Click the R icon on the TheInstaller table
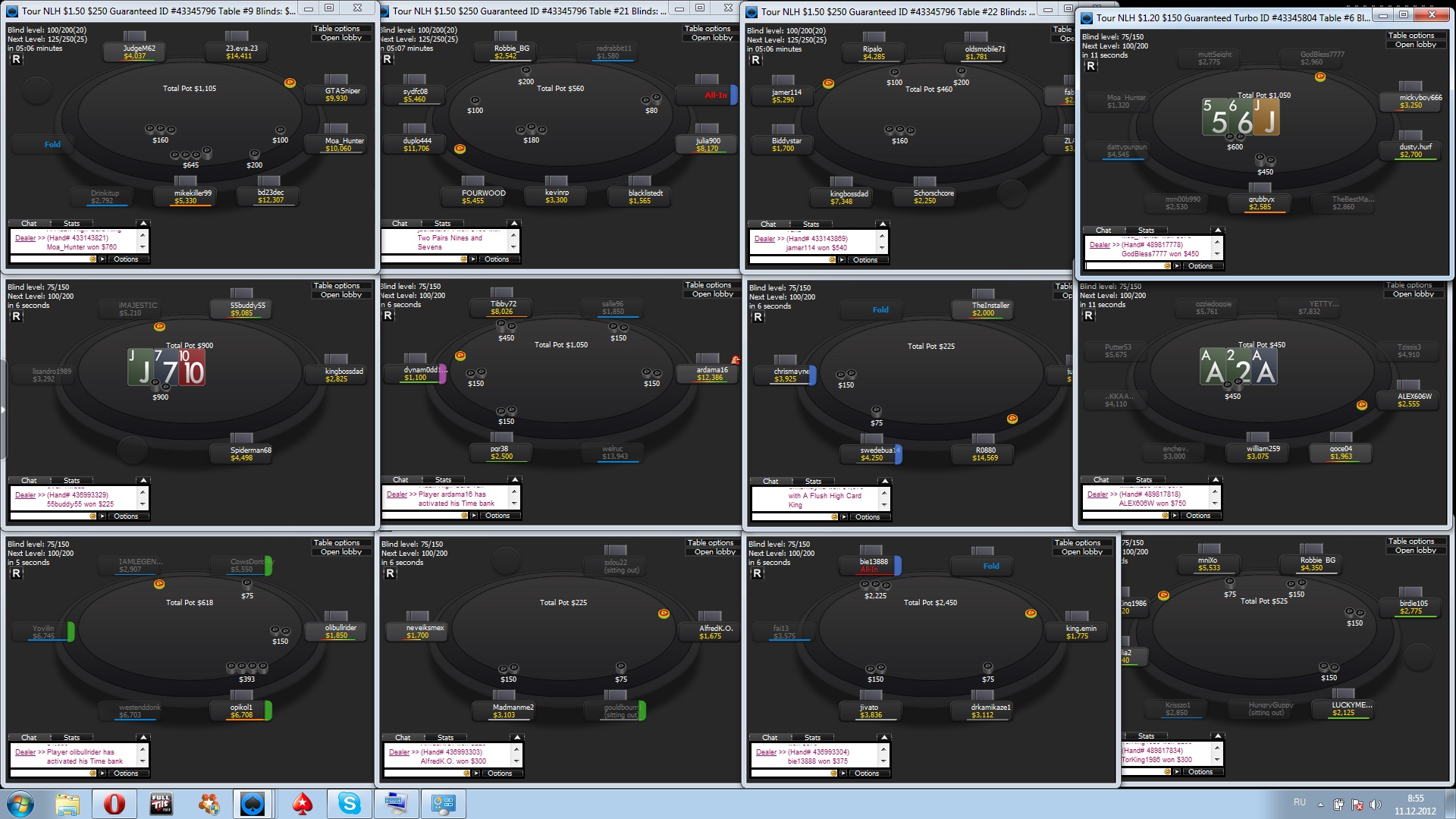 click(758, 317)
